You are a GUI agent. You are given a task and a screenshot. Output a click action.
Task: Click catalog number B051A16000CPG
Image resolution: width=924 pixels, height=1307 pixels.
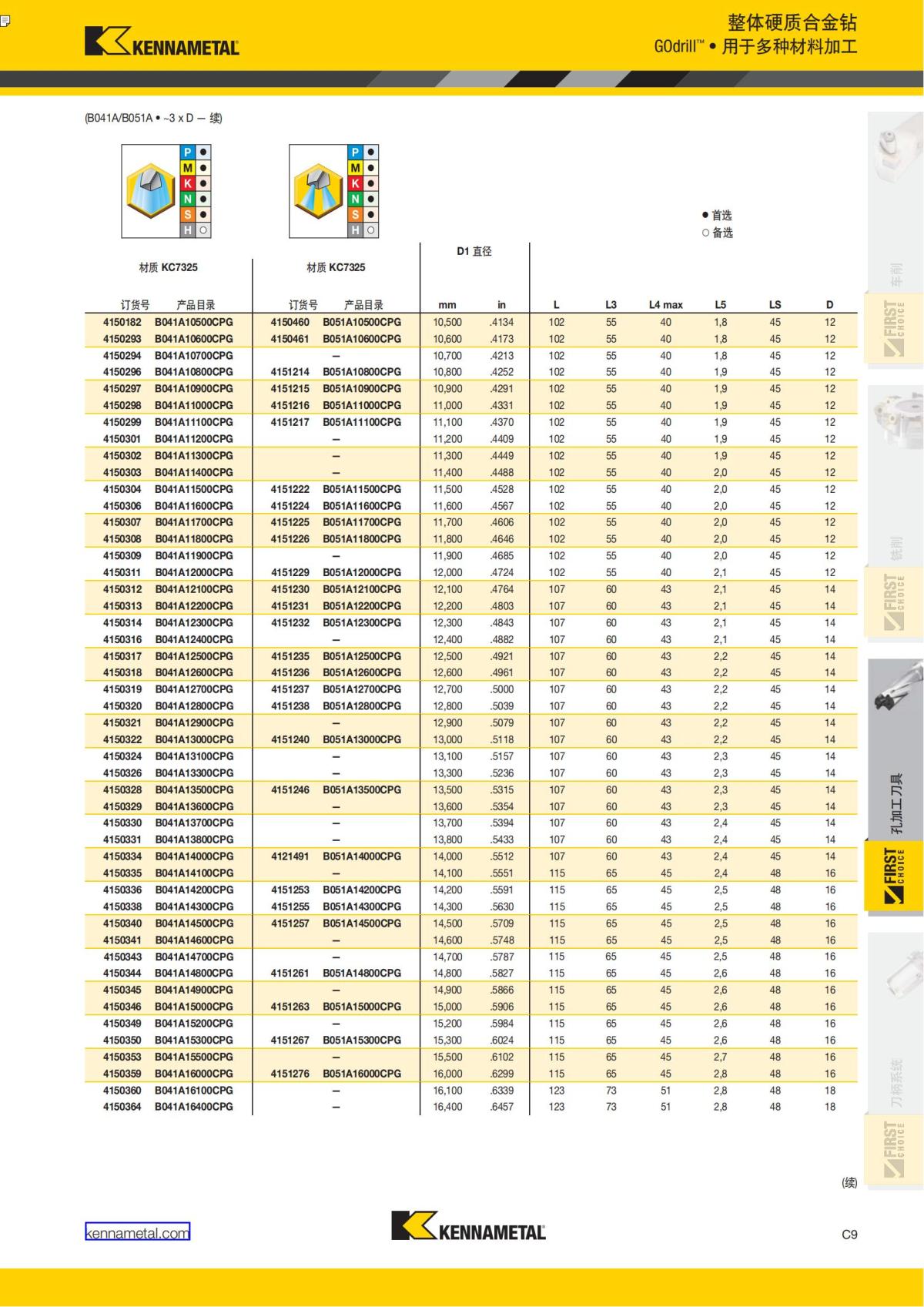click(362, 1074)
